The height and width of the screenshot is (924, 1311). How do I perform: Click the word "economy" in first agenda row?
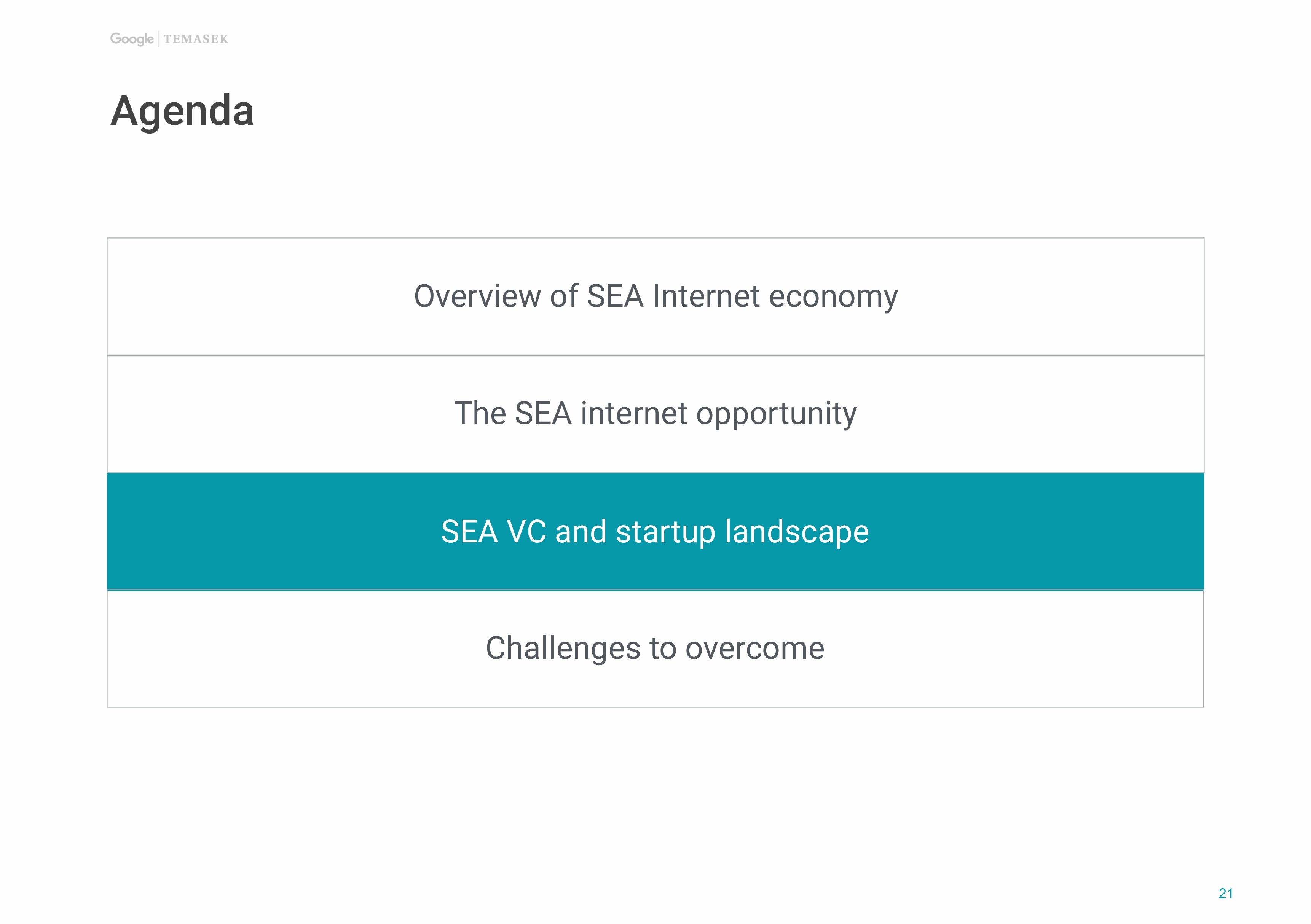(x=833, y=296)
